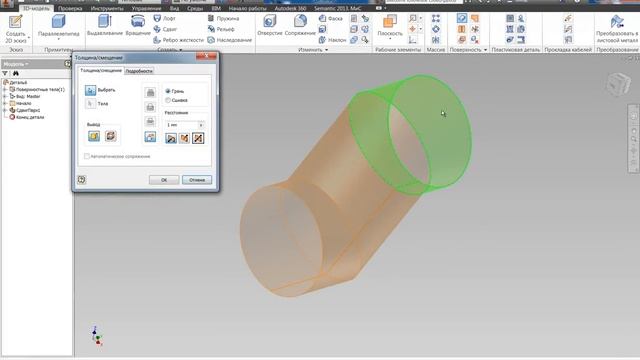Screen dimensions: 640x360
Task: Open the Вид ribbon tab
Action: point(174,8)
